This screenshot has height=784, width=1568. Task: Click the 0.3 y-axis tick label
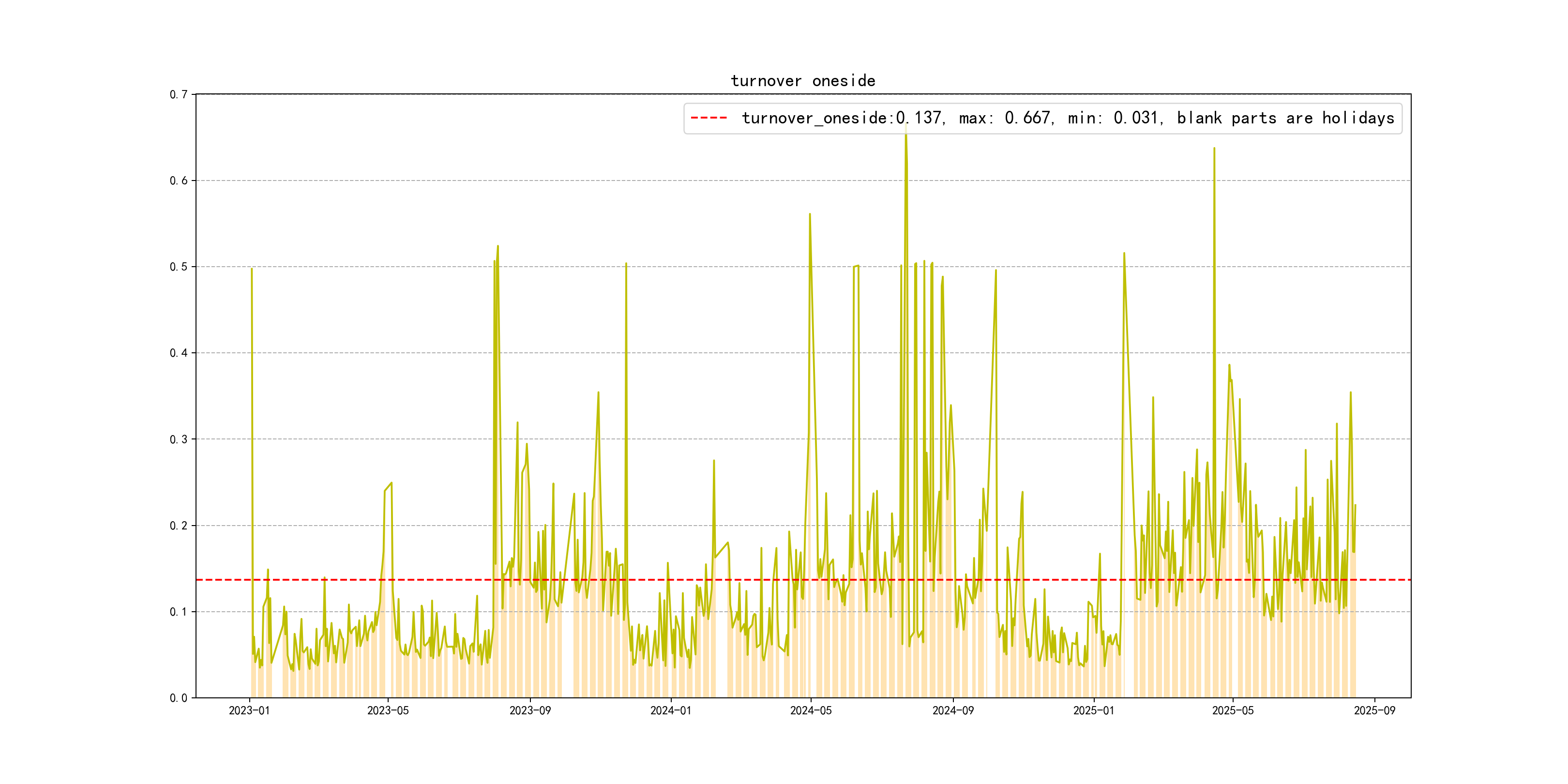179,439
